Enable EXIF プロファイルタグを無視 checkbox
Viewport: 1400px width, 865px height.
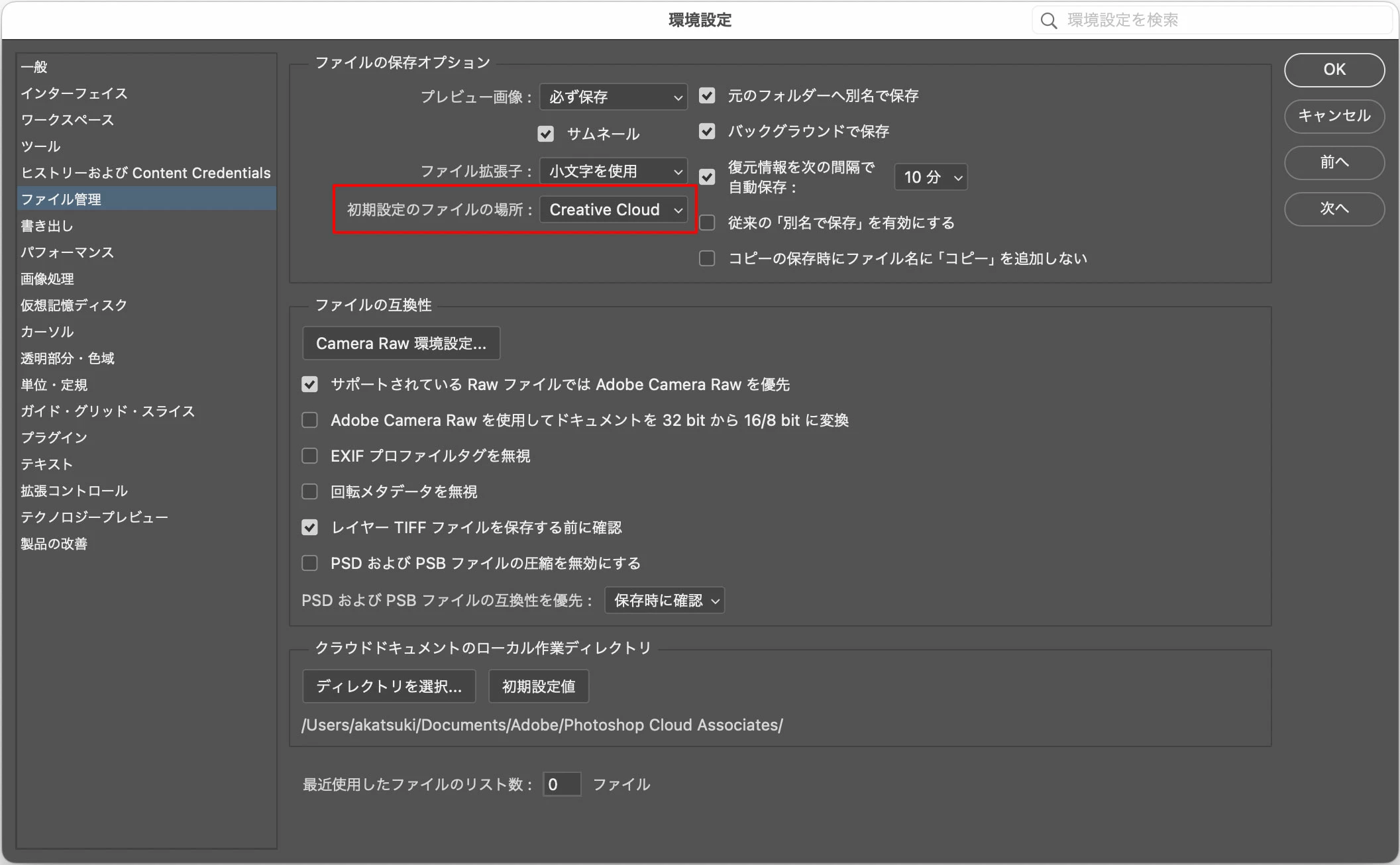point(309,456)
